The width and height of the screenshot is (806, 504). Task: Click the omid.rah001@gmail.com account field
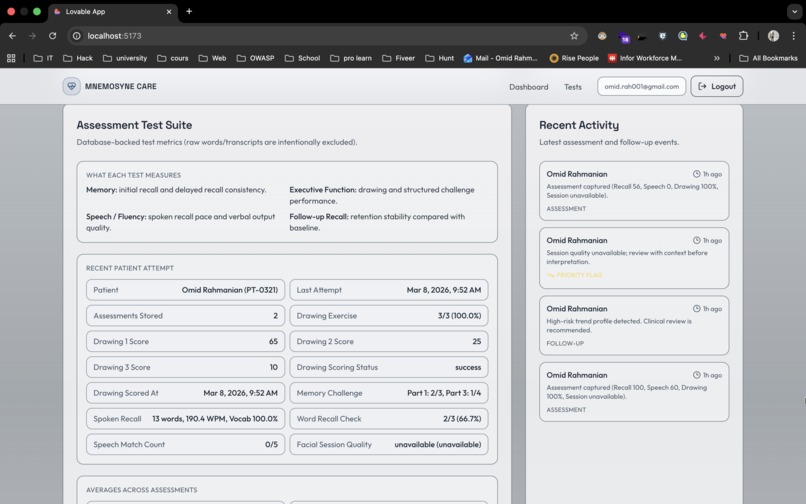pyautogui.click(x=642, y=86)
